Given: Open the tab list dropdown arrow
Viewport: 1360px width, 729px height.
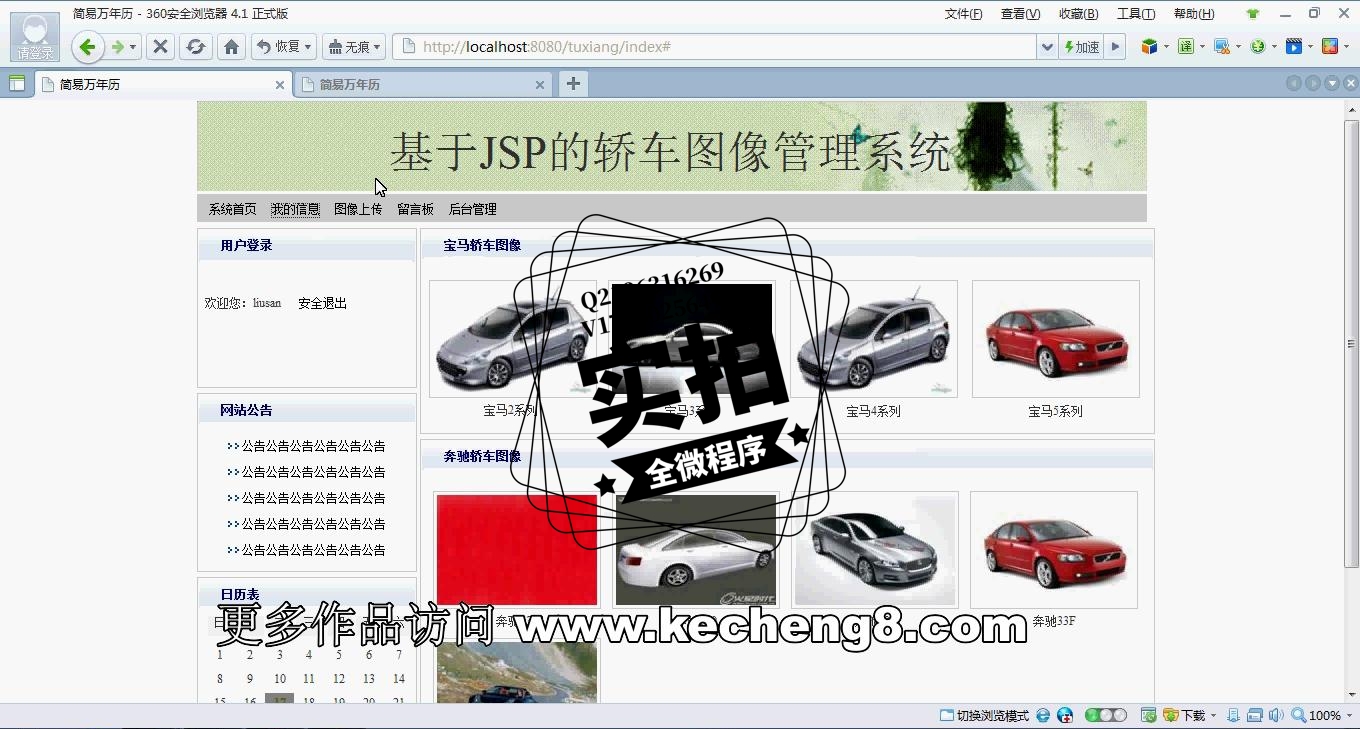Looking at the screenshot, I should tap(1332, 84).
